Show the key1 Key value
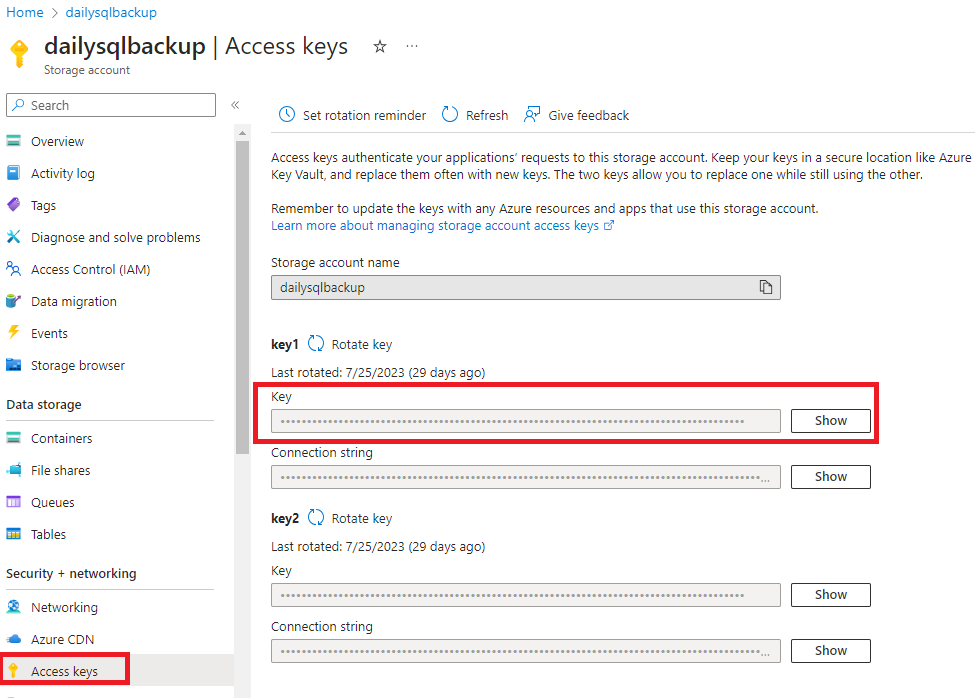 tap(831, 421)
